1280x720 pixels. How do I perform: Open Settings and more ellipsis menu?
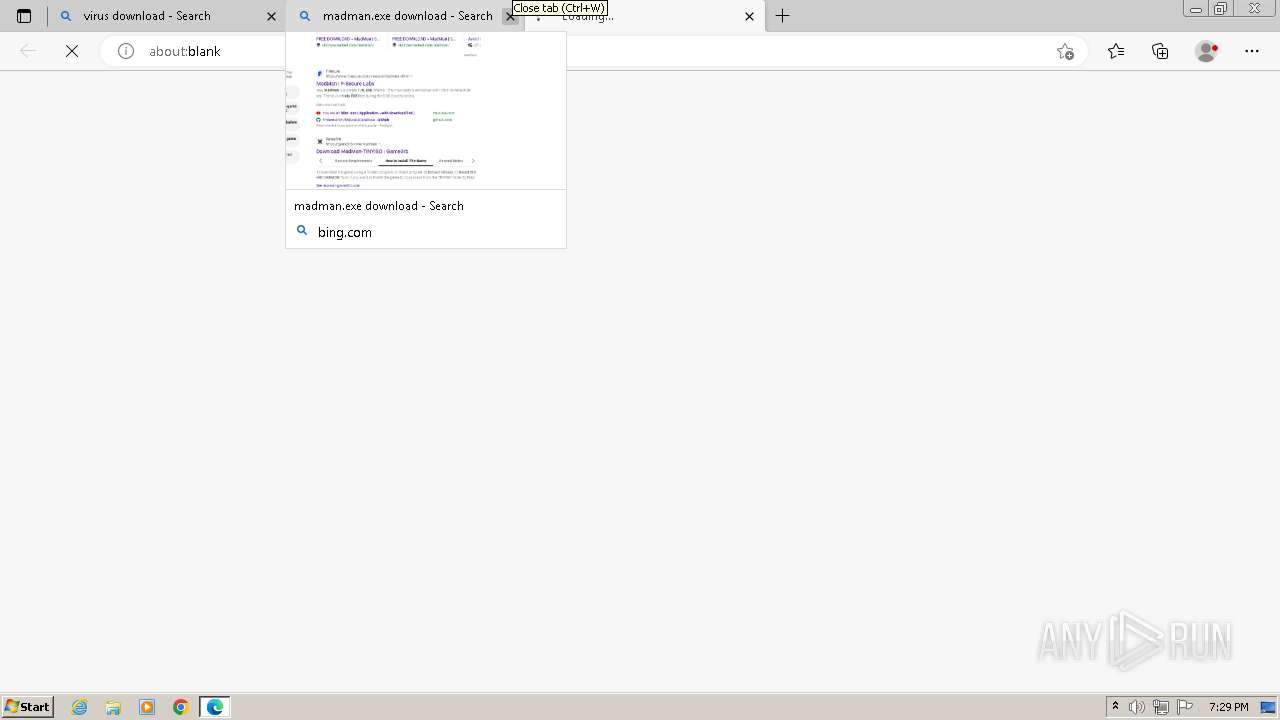(1252, 51)
